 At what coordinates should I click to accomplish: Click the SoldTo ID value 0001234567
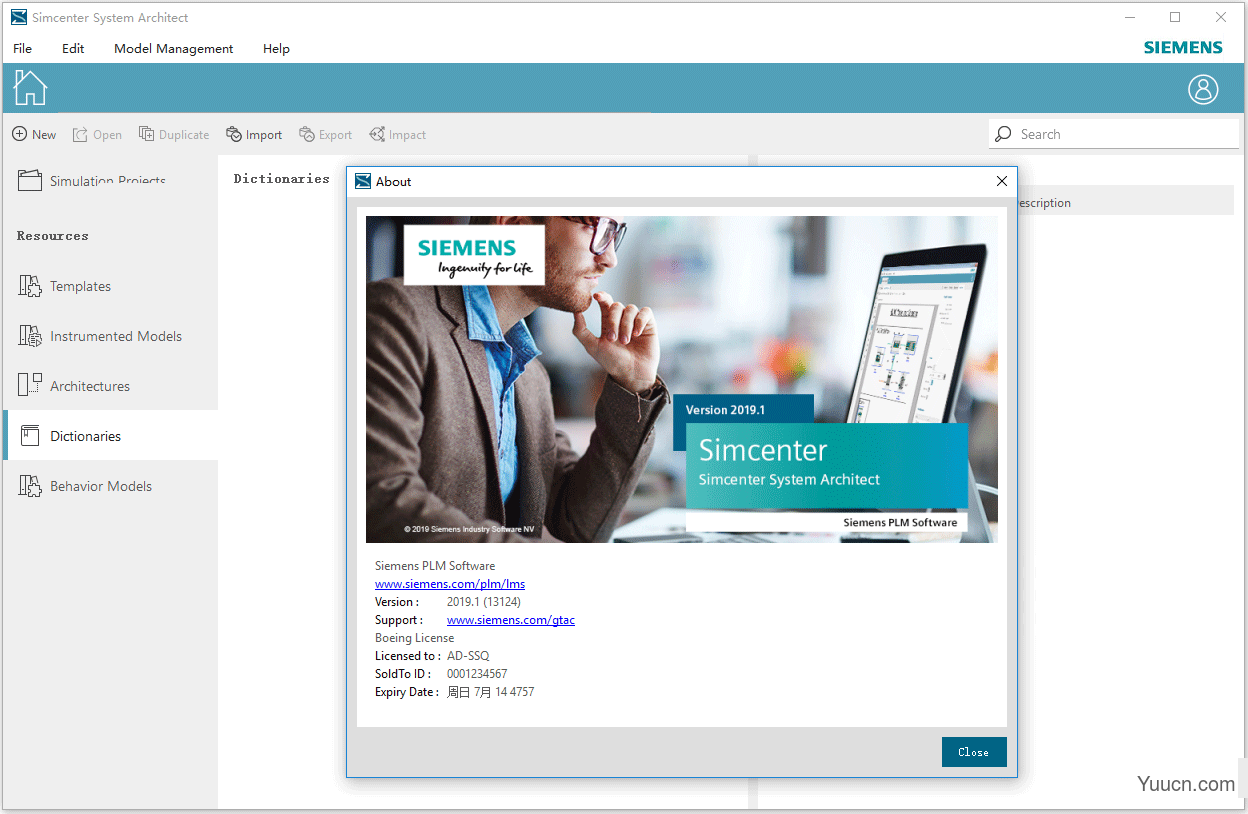tap(477, 674)
